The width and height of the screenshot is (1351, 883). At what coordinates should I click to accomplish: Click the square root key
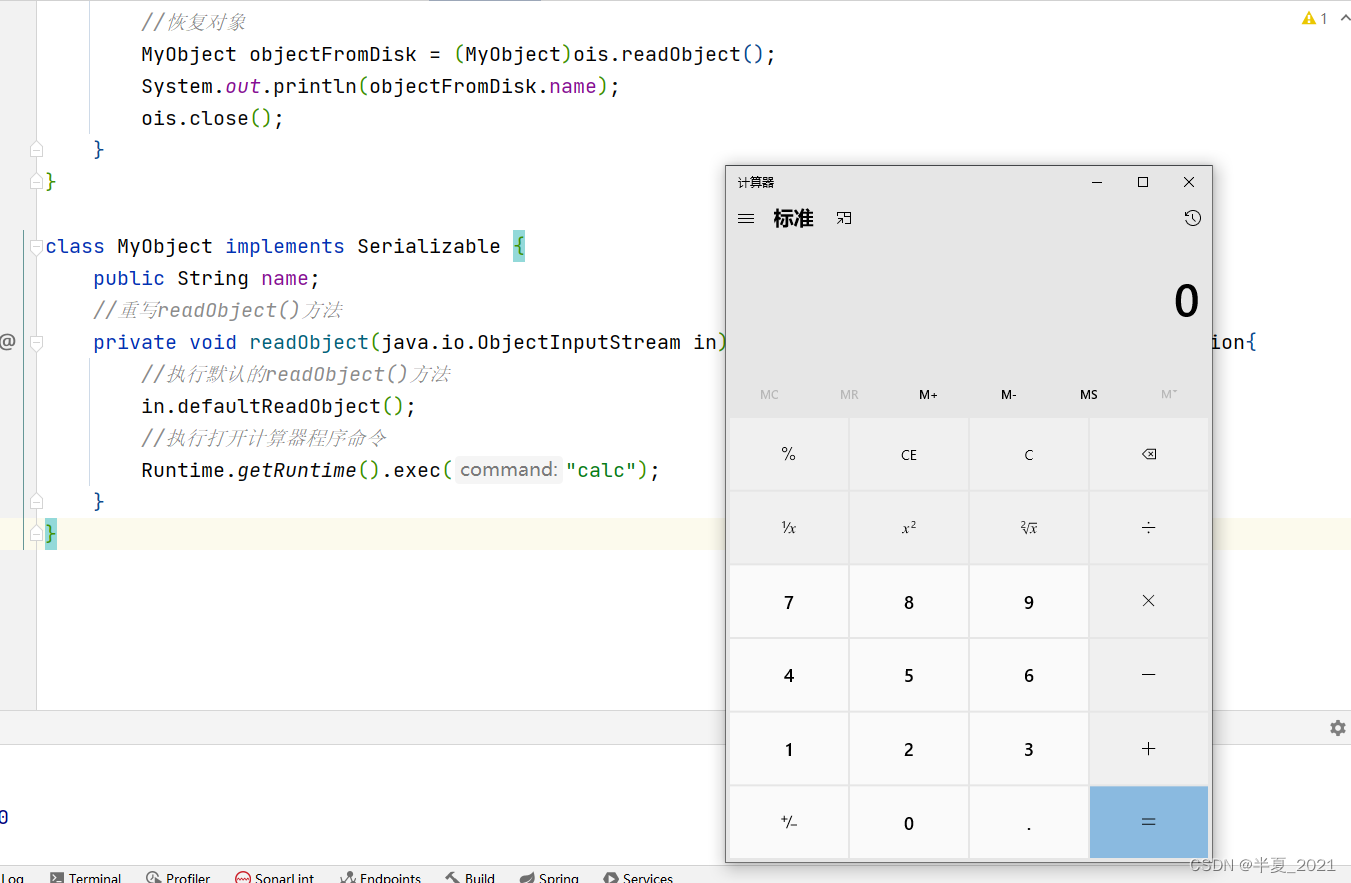(1029, 528)
